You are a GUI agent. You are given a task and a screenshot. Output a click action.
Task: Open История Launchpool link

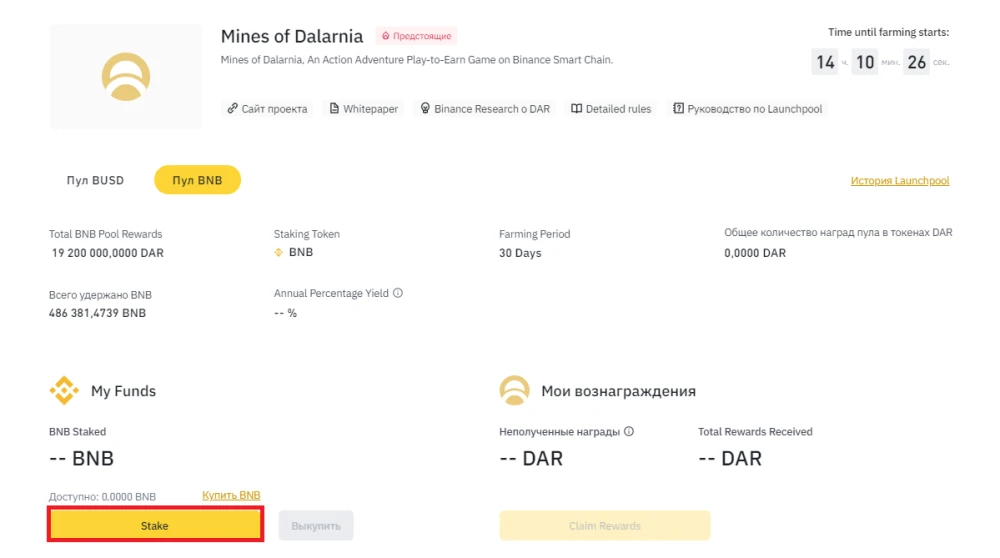pyautogui.click(x=900, y=180)
